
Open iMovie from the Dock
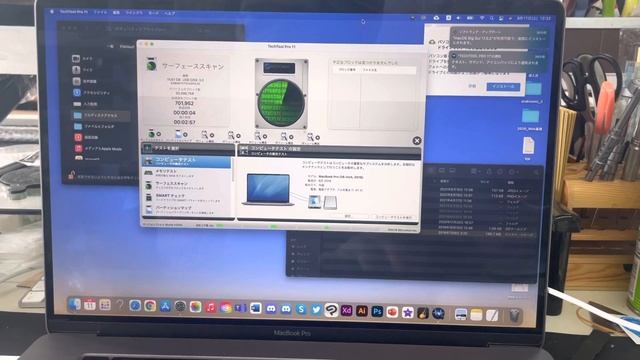[407, 312]
